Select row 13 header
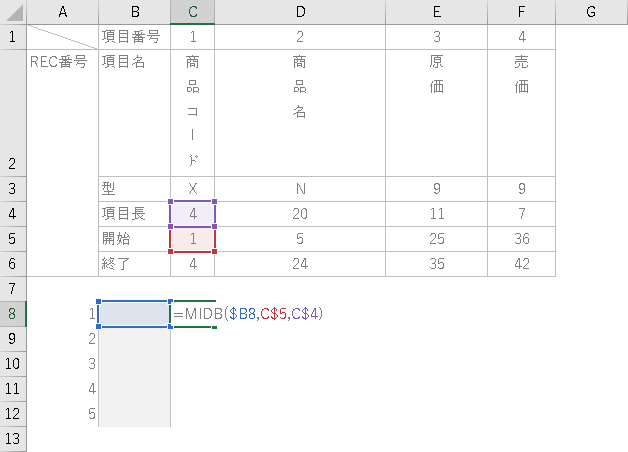 pyautogui.click(x=13, y=439)
